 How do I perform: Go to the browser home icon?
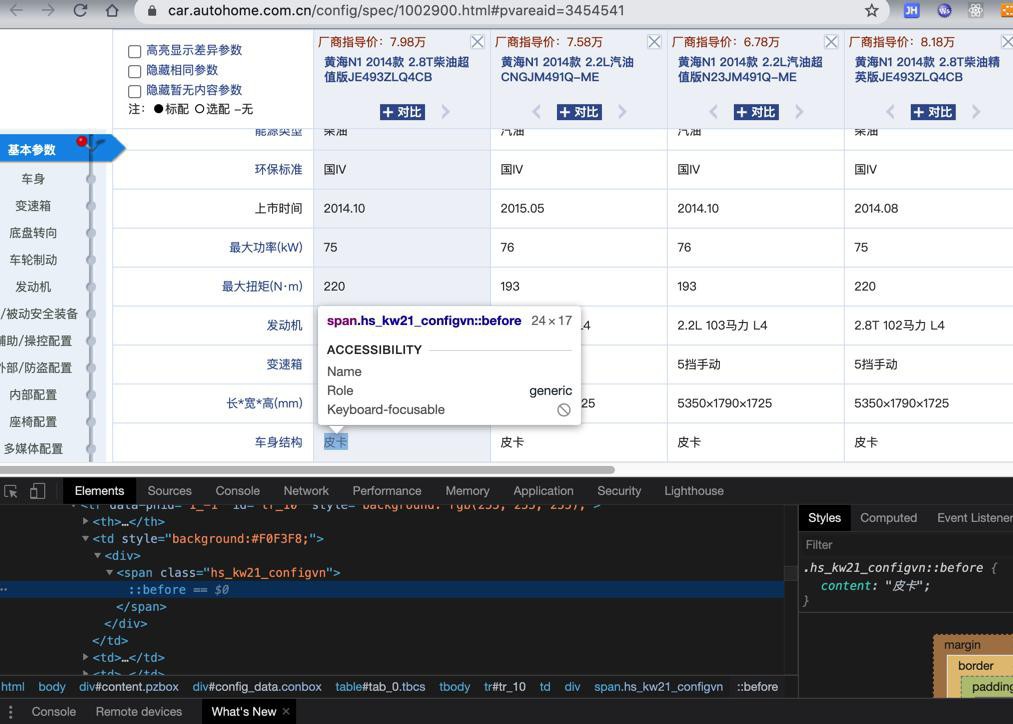click(112, 10)
